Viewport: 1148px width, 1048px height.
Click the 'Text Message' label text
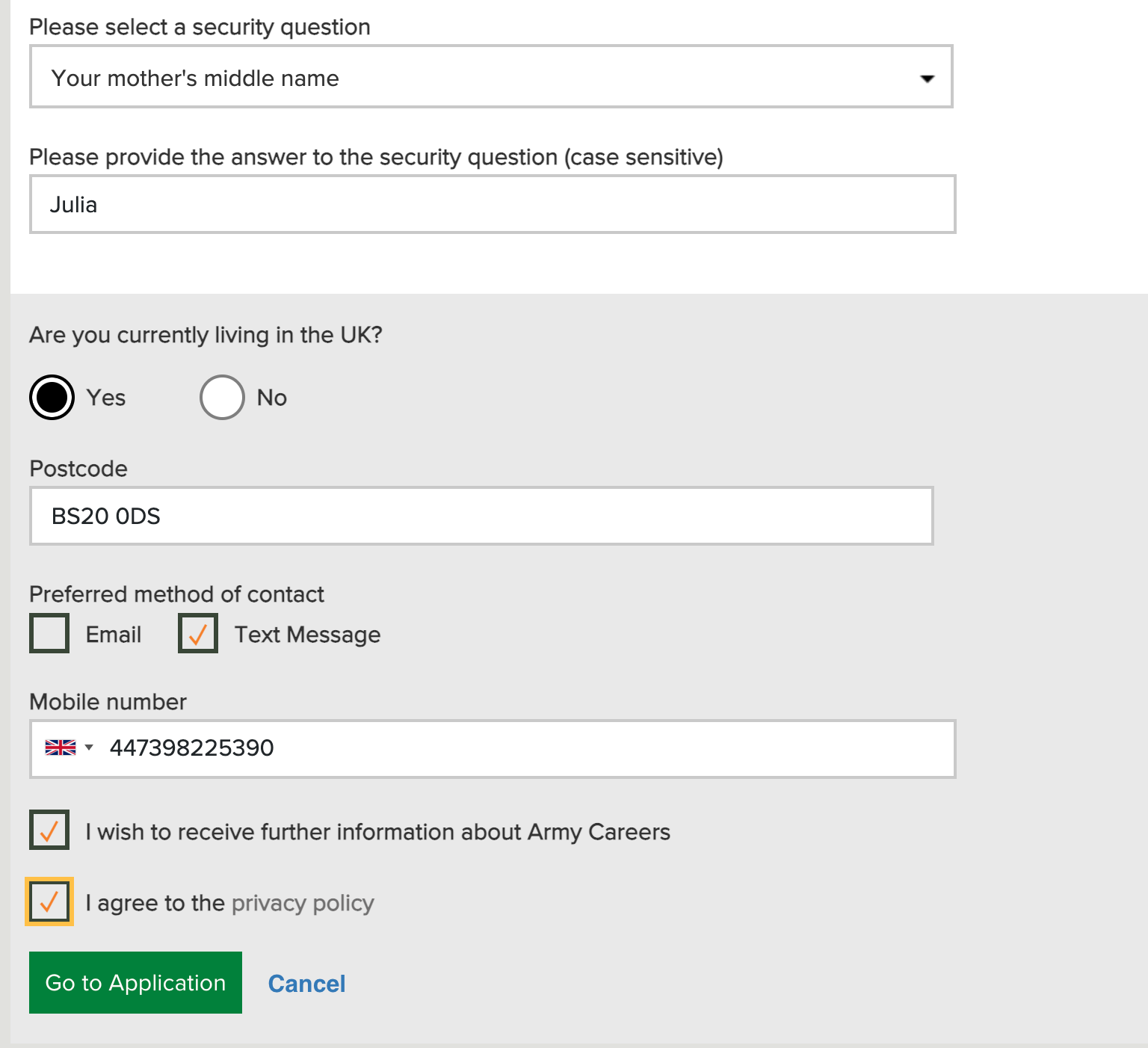[x=307, y=635]
